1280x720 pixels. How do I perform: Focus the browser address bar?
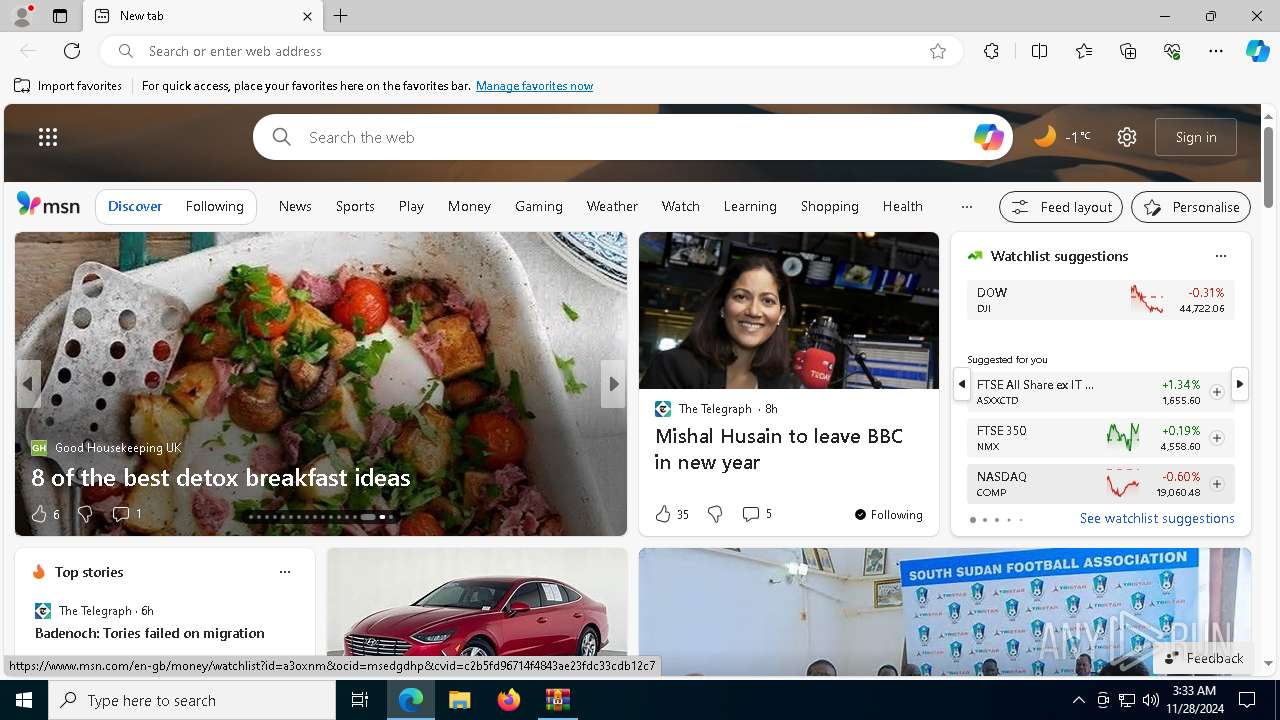[532, 51]
